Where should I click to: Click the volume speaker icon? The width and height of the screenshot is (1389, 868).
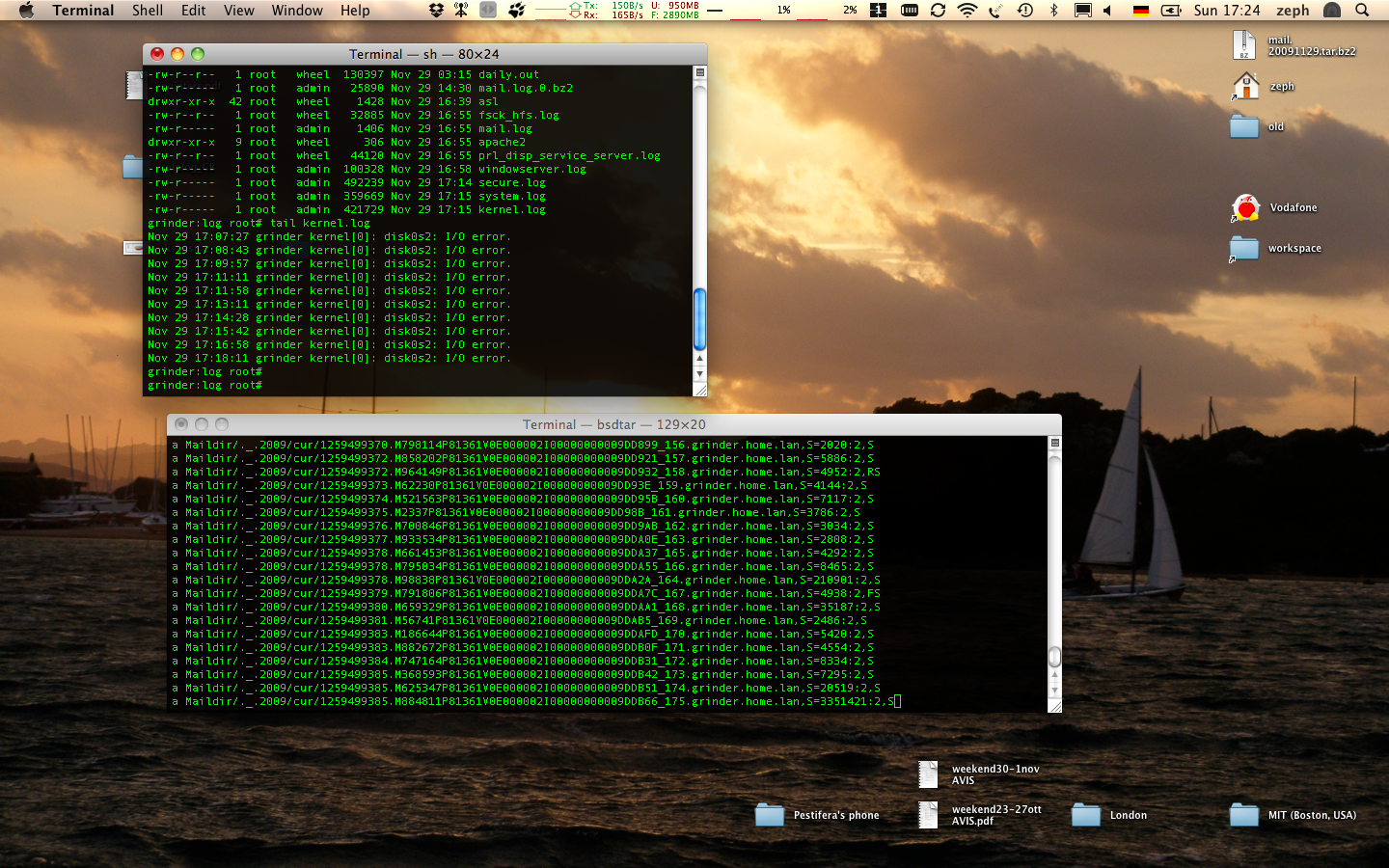(1107, 11)
